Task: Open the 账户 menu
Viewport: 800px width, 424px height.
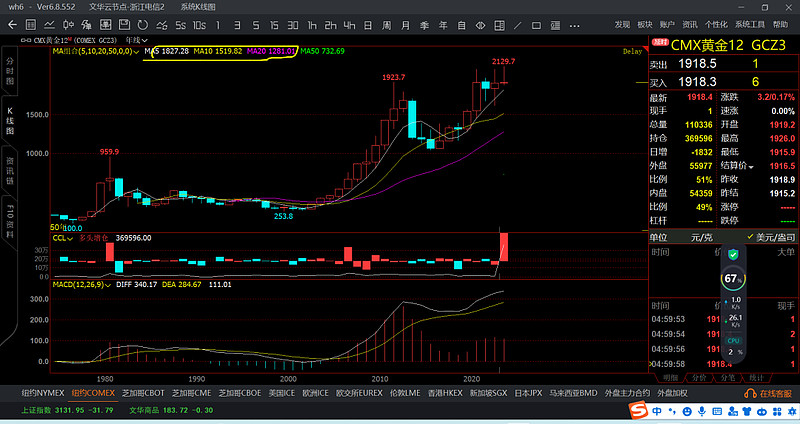Action: click(x=667, y=24)
